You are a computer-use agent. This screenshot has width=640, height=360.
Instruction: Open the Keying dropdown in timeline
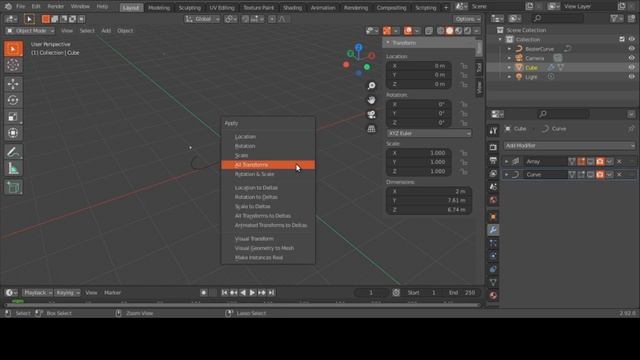(67, 293)
